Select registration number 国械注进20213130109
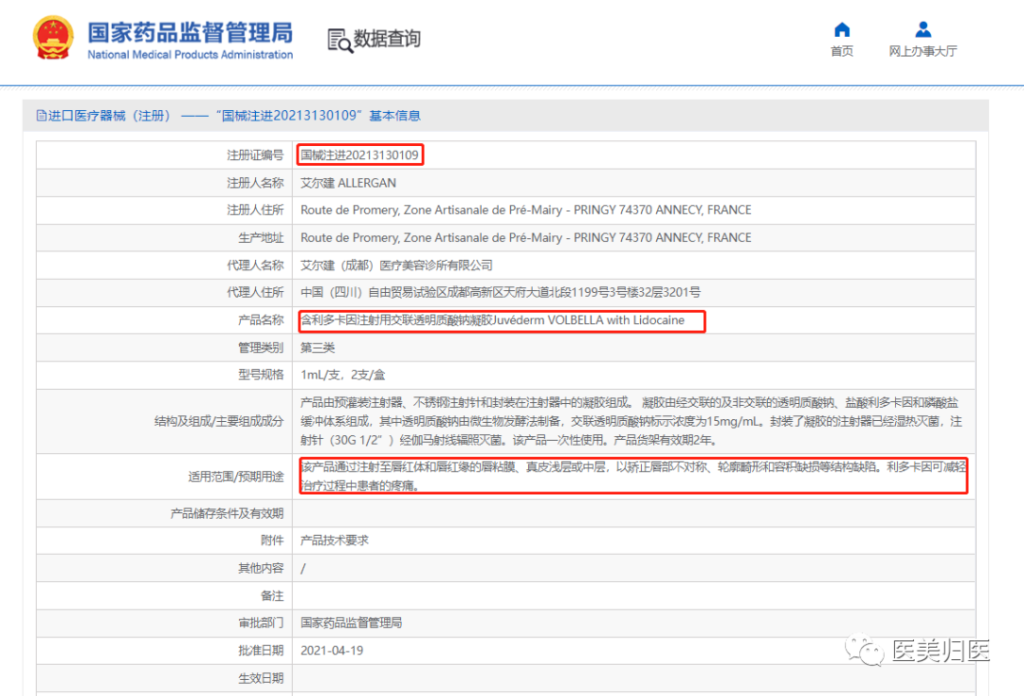This screenshot has height=696, width=1024. pos(359,155)
